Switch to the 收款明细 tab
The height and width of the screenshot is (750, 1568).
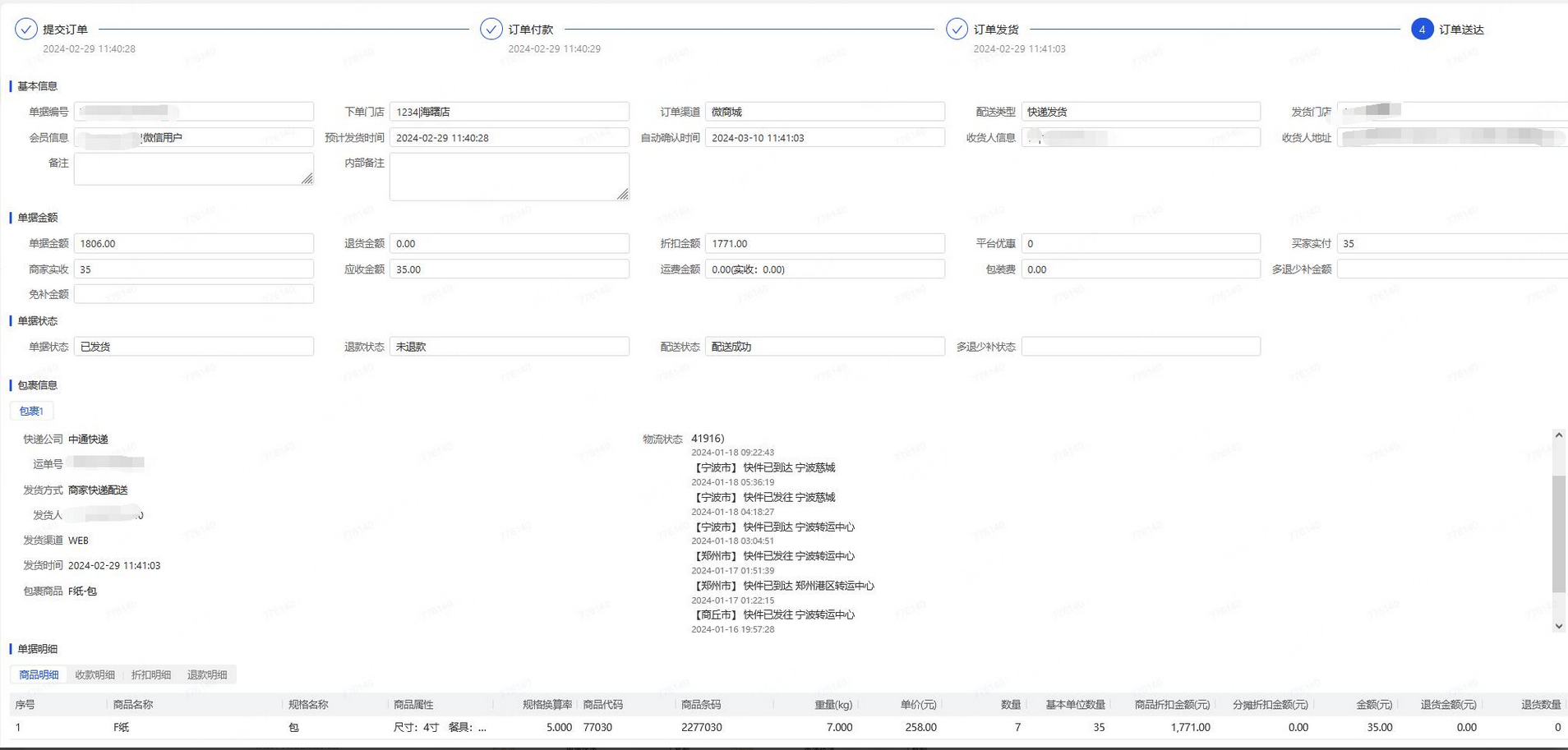click(x=95, y=675)
